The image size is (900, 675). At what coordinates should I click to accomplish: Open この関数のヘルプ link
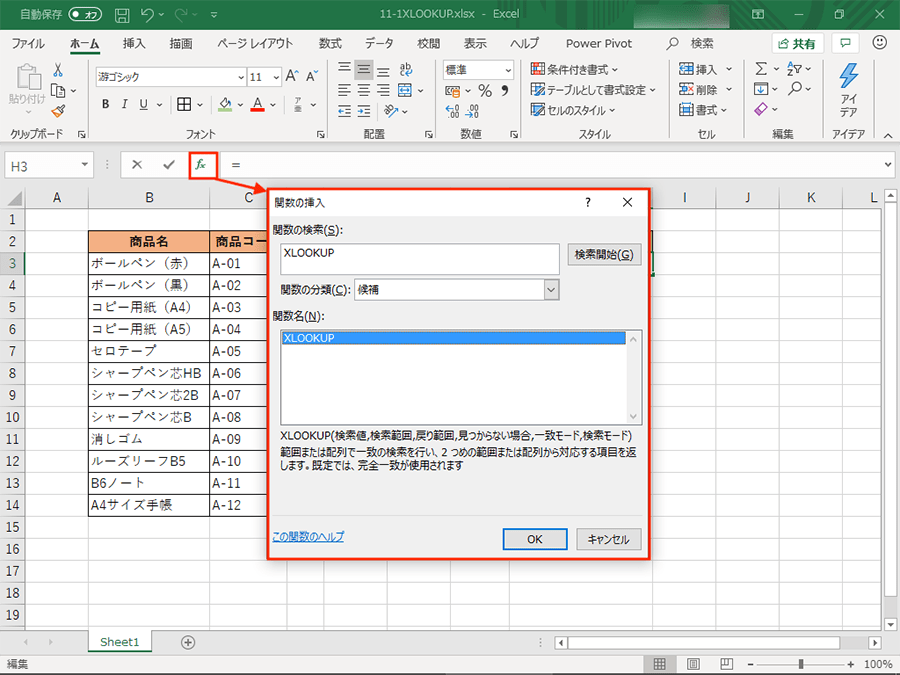point(308,537)
